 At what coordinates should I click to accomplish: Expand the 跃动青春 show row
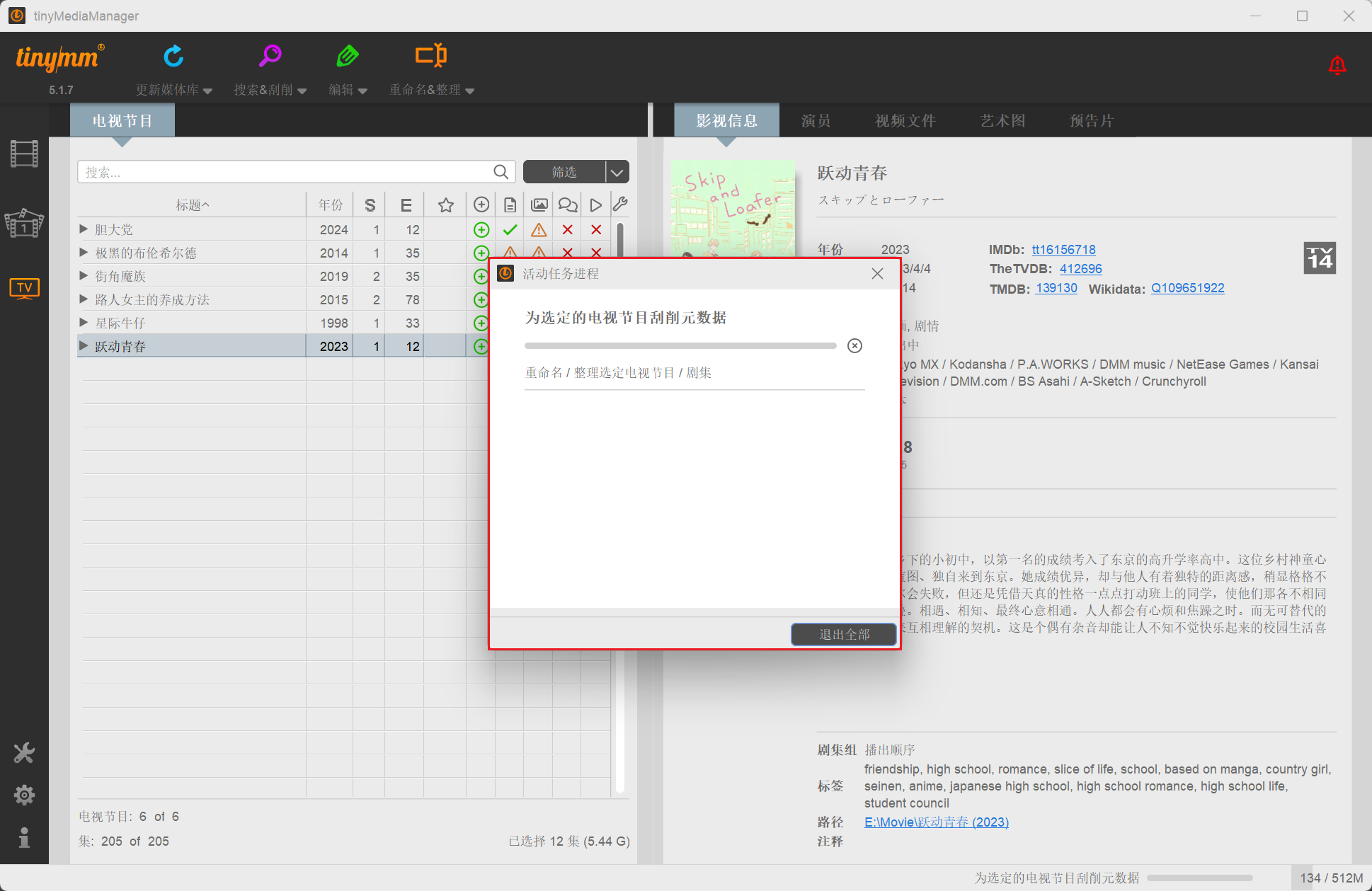click(x=84, y=345)
